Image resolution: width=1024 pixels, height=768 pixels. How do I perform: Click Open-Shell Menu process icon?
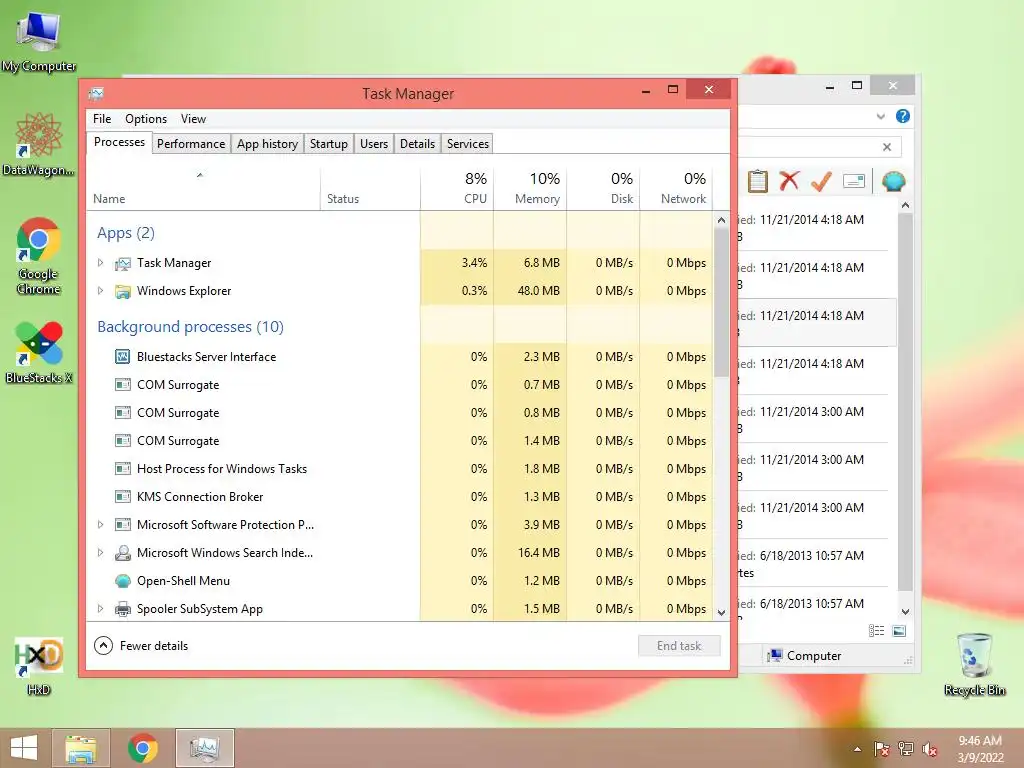(x=122, y=581)
